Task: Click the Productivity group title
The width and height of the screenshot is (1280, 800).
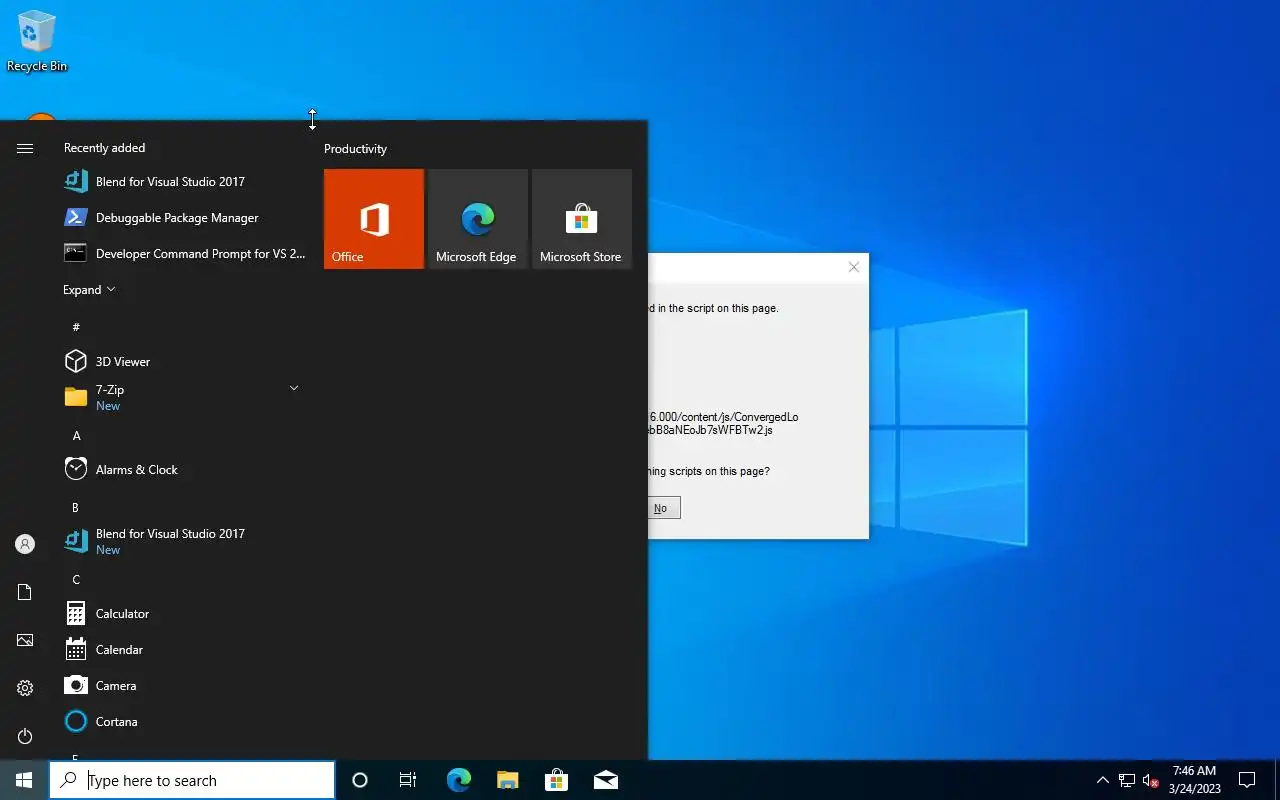Action: pyautogui.click(x=355, y=149)
